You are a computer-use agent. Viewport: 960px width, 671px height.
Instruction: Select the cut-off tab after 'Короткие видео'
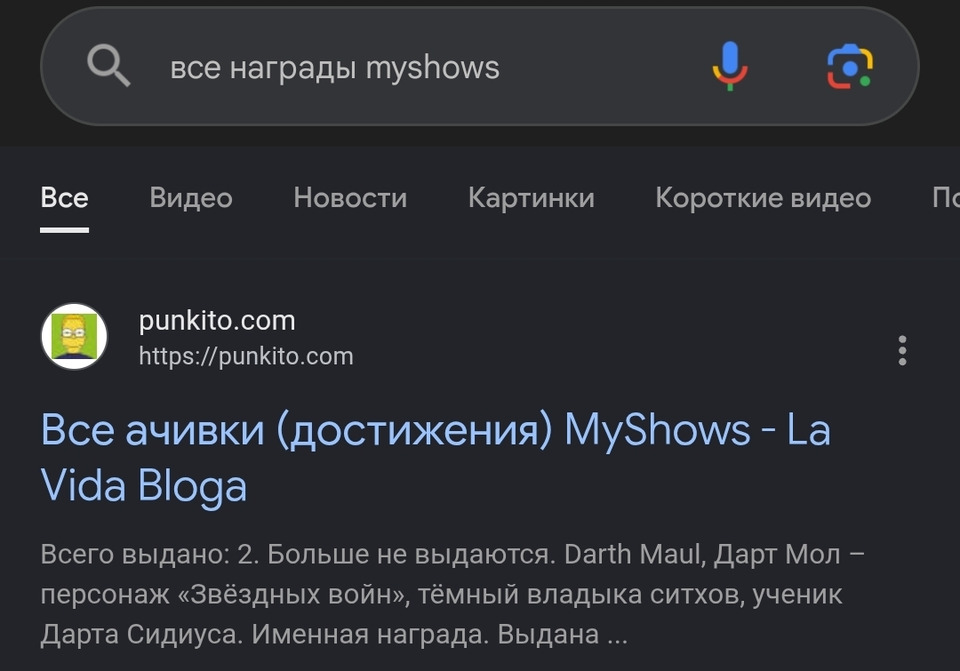tap(945, 198)
